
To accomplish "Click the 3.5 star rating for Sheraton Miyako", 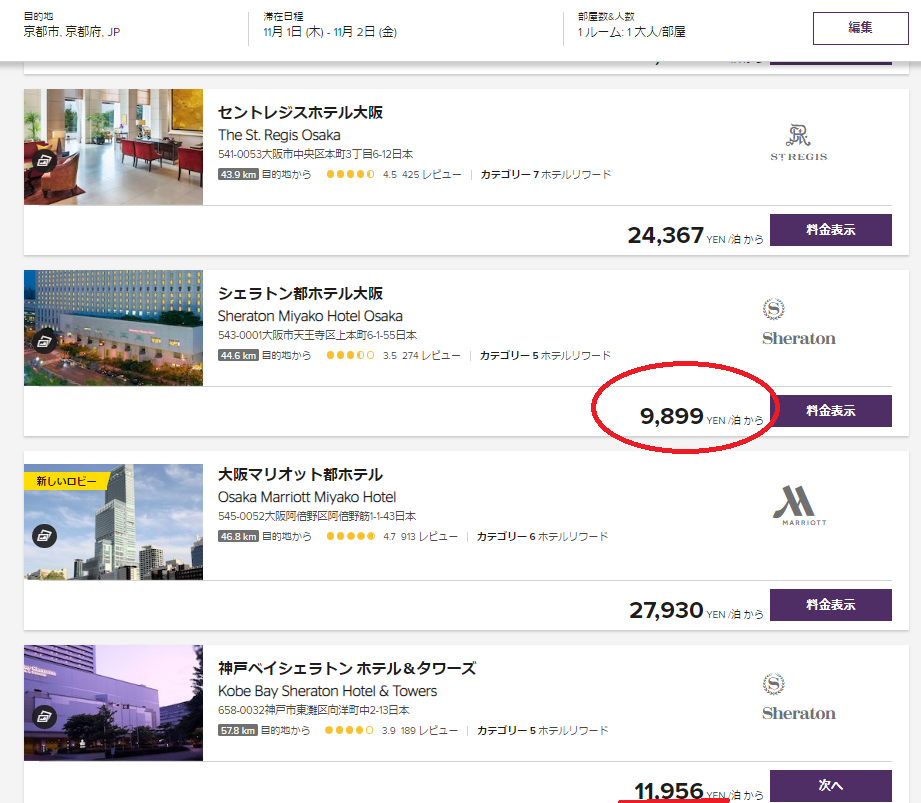I will pyautogui.click(x=351, y=355).
